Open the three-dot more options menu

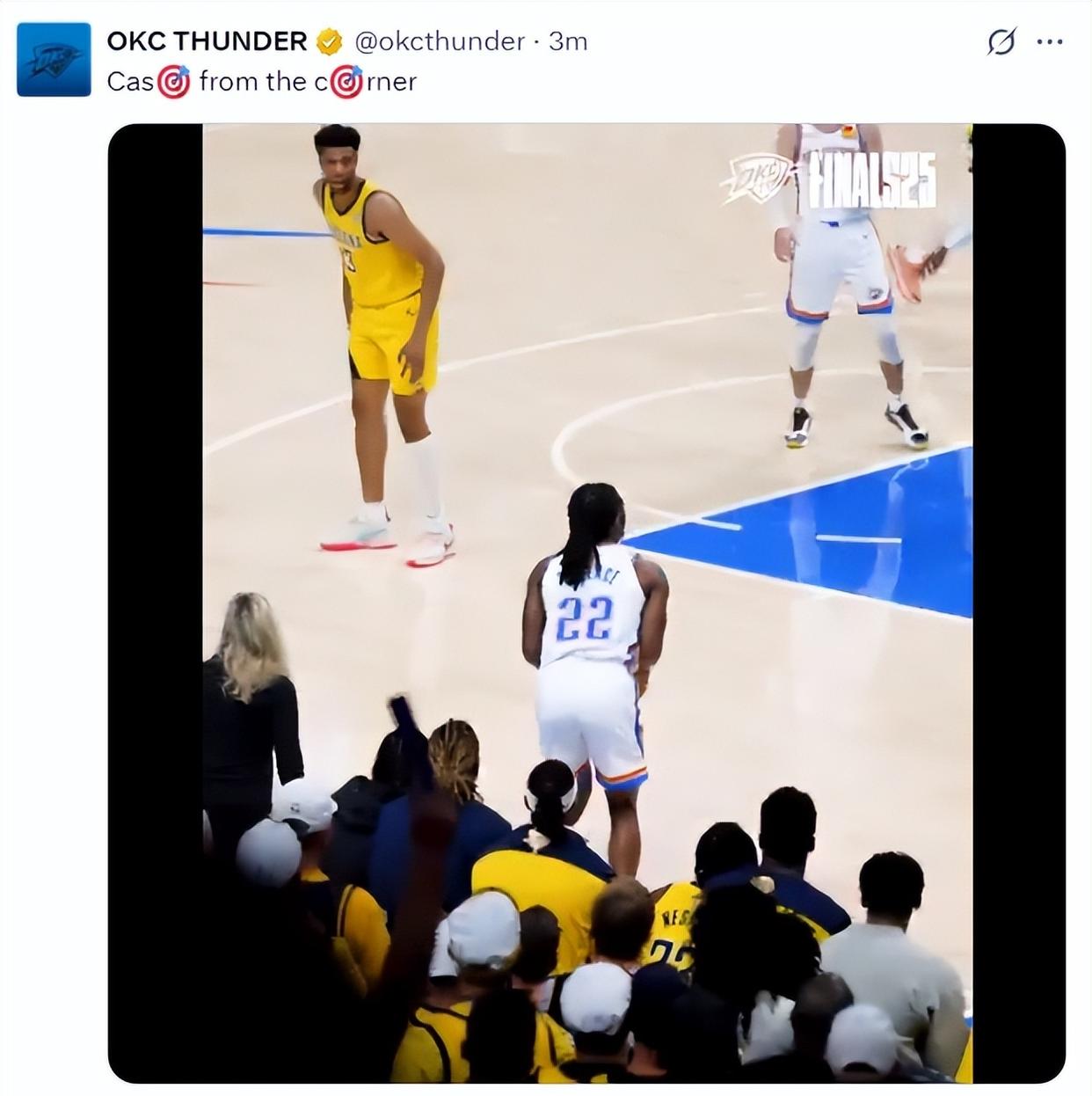click(1050, 41)
